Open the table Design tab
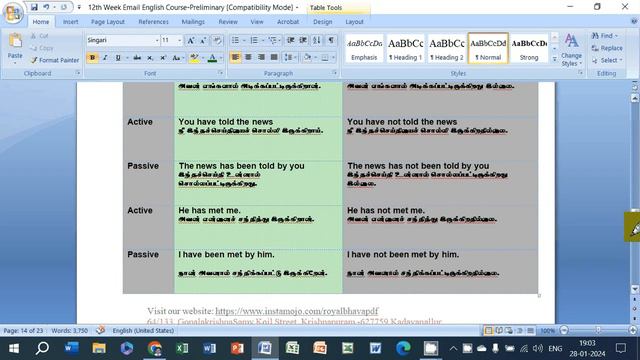Image resolution: width=640 pixels, height=360 pixels. click(x=322, y=22)
